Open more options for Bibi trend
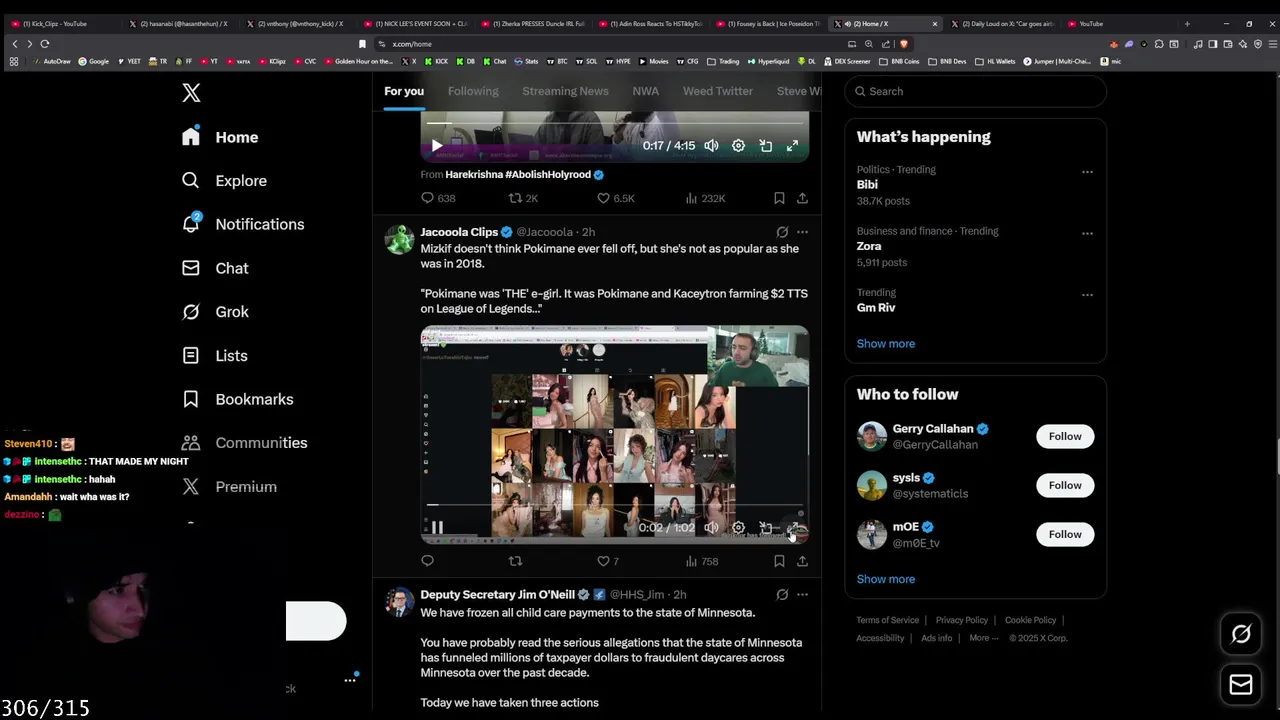Screen dimensions: 1280x720 (x=1087, y=171)
